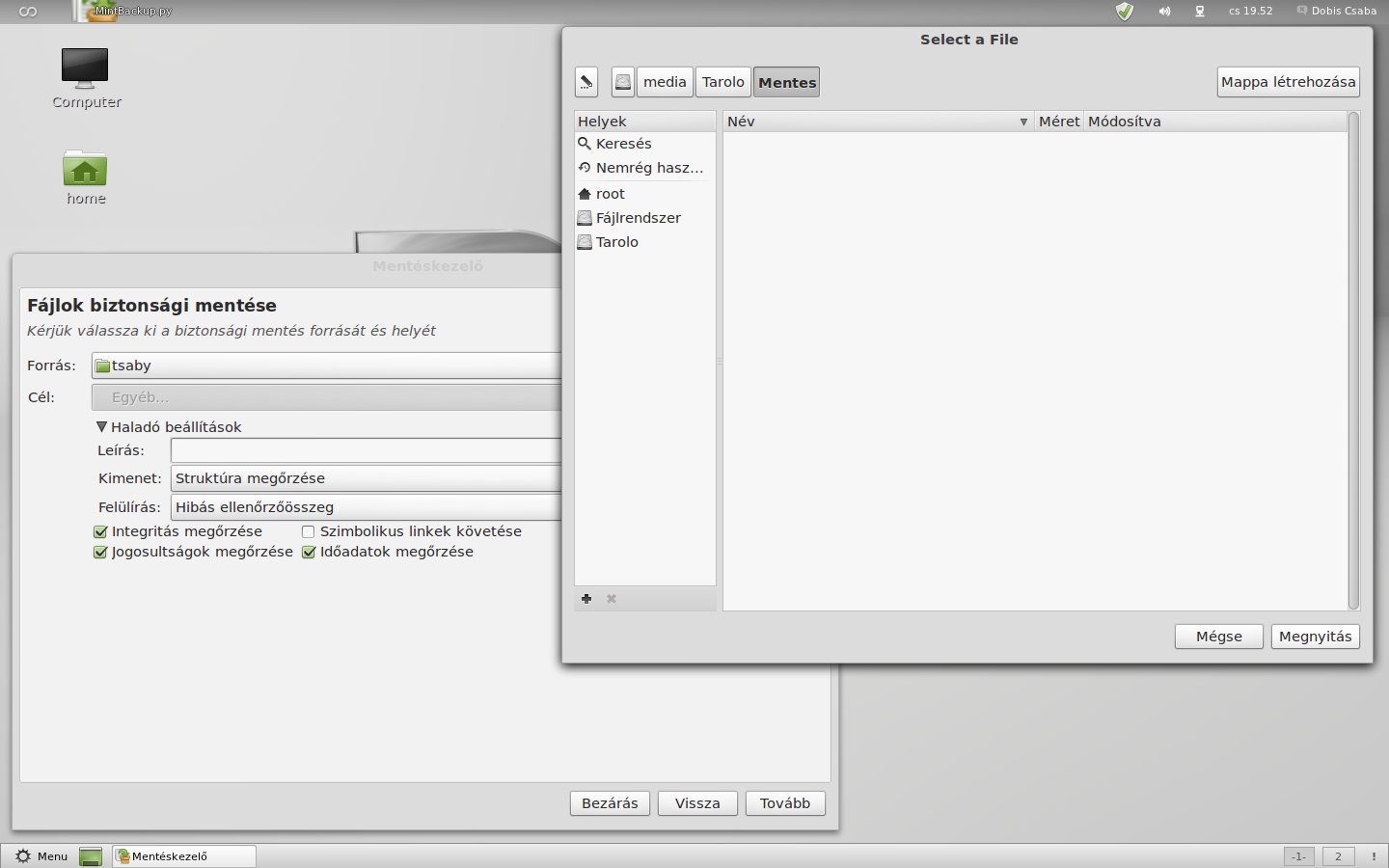Click the Megnyitás button

click(1316, 637)
